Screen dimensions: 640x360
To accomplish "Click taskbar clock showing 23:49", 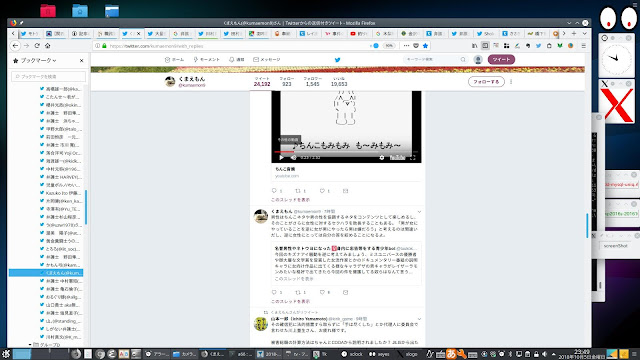I will click(x=582, y=354).
